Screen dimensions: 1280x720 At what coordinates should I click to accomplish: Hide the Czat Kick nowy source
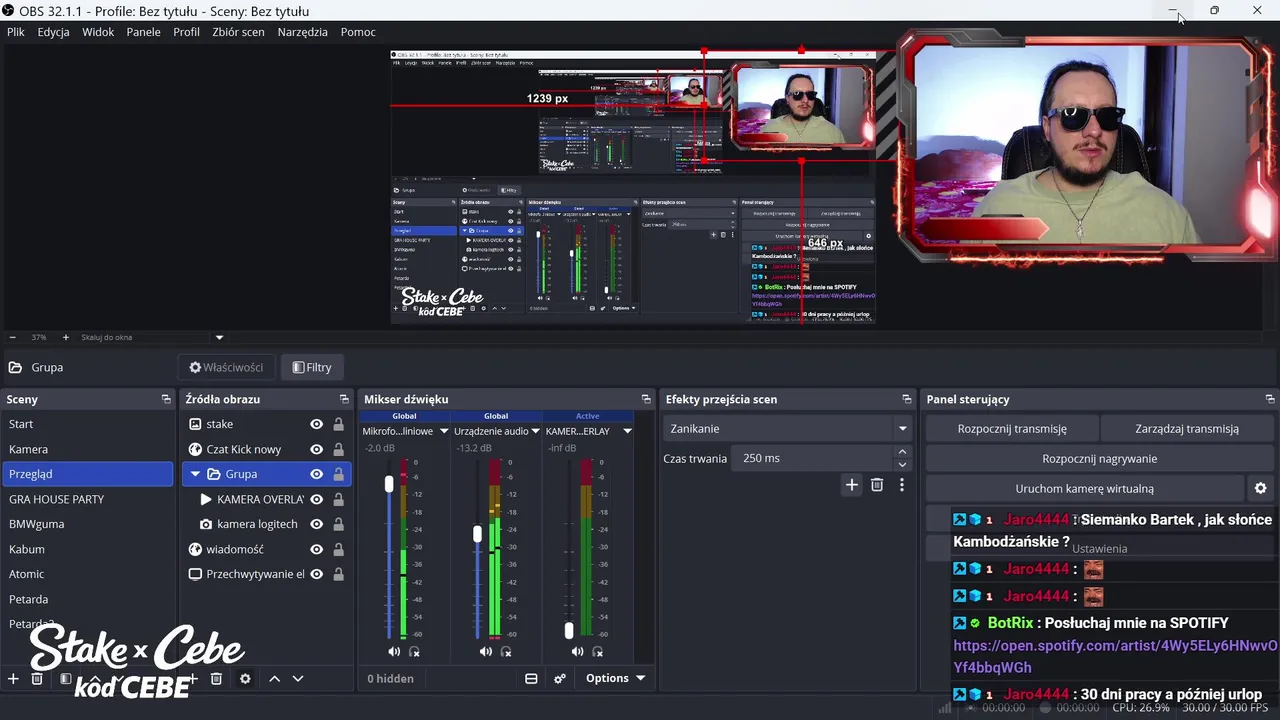(x=316, y=449)
